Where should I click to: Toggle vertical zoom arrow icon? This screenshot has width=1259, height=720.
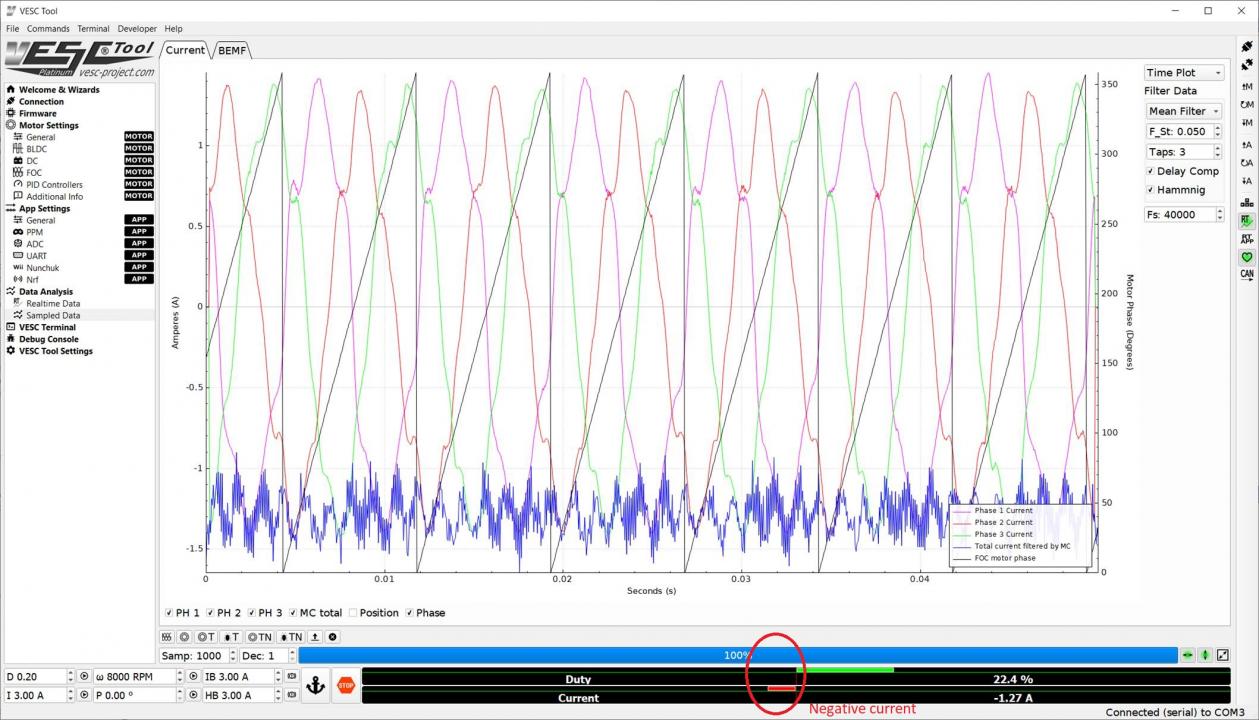[1206, 655]
